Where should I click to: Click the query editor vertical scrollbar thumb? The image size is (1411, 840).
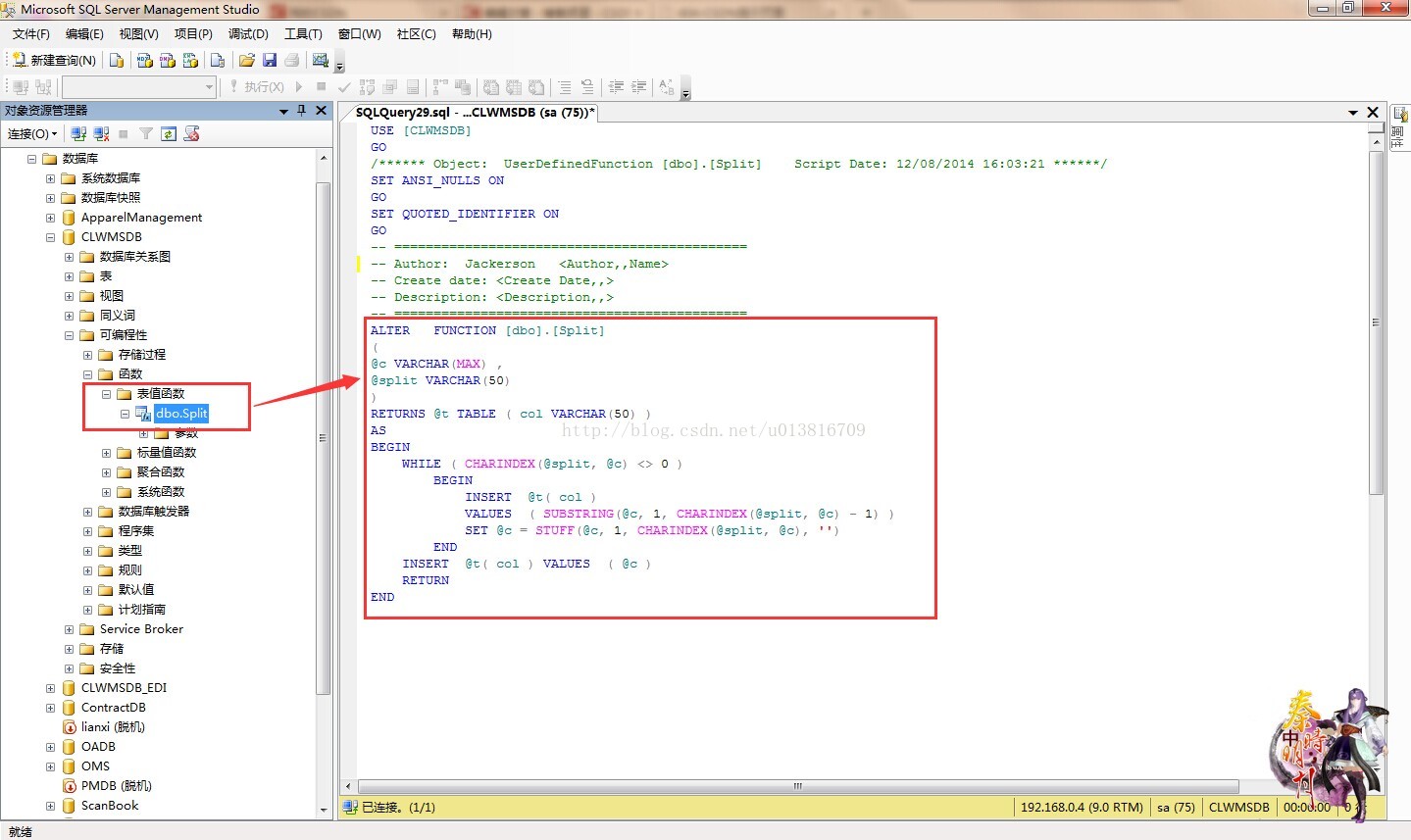tap(1377, 321)
